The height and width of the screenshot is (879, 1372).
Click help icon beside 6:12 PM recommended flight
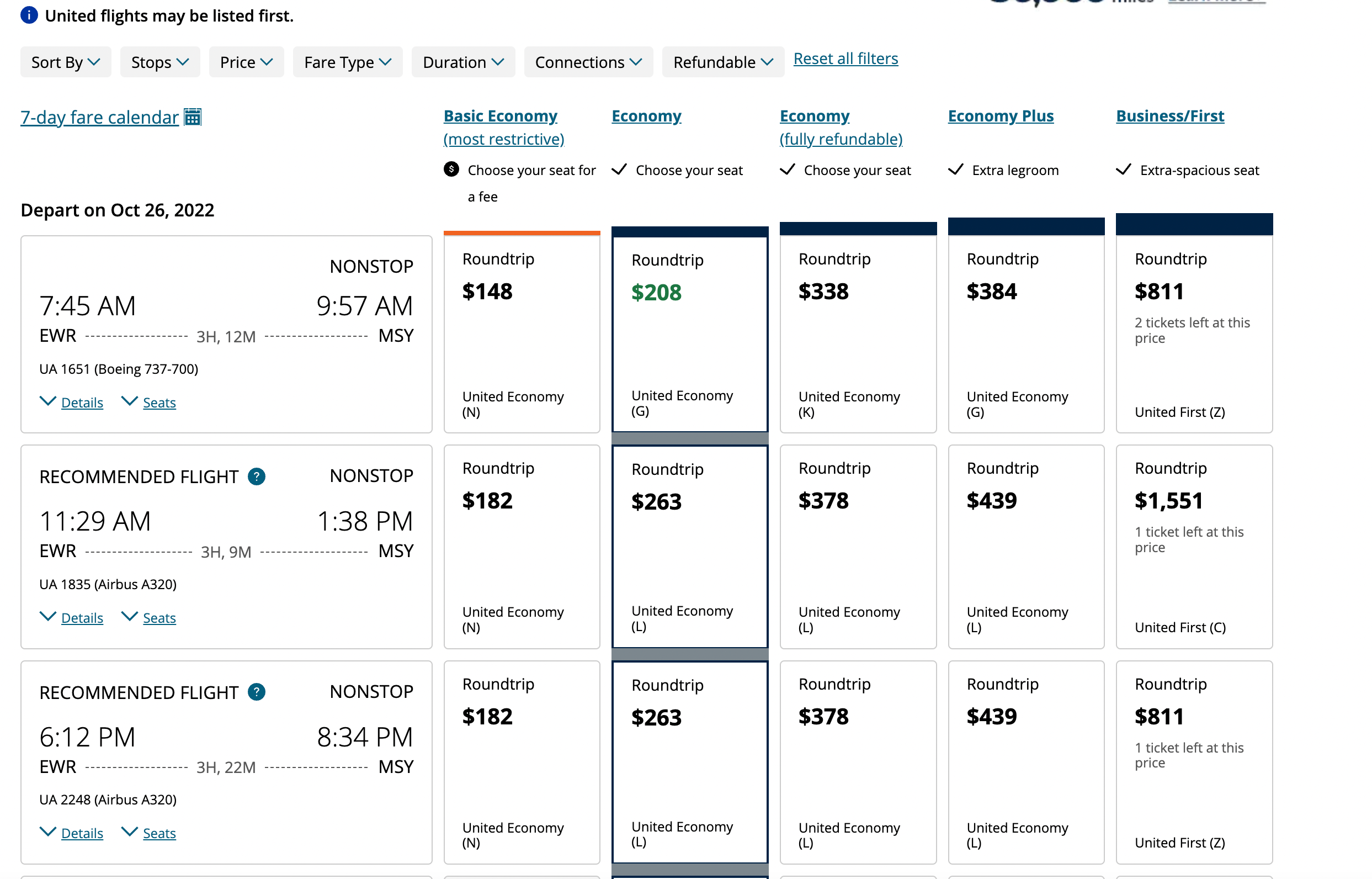point(256,692)
